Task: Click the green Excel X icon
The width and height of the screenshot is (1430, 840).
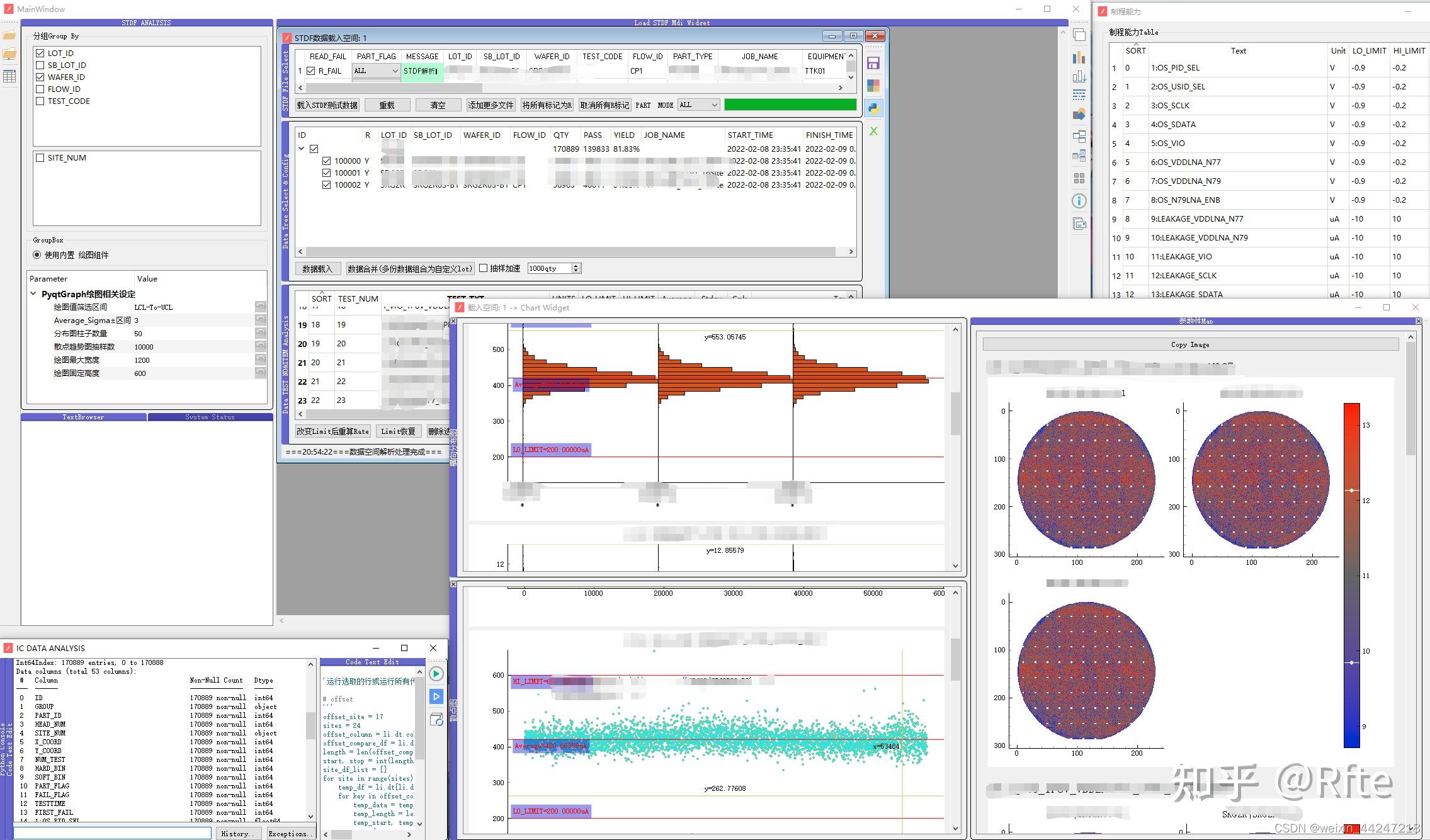Action: (x=873, y=131)
